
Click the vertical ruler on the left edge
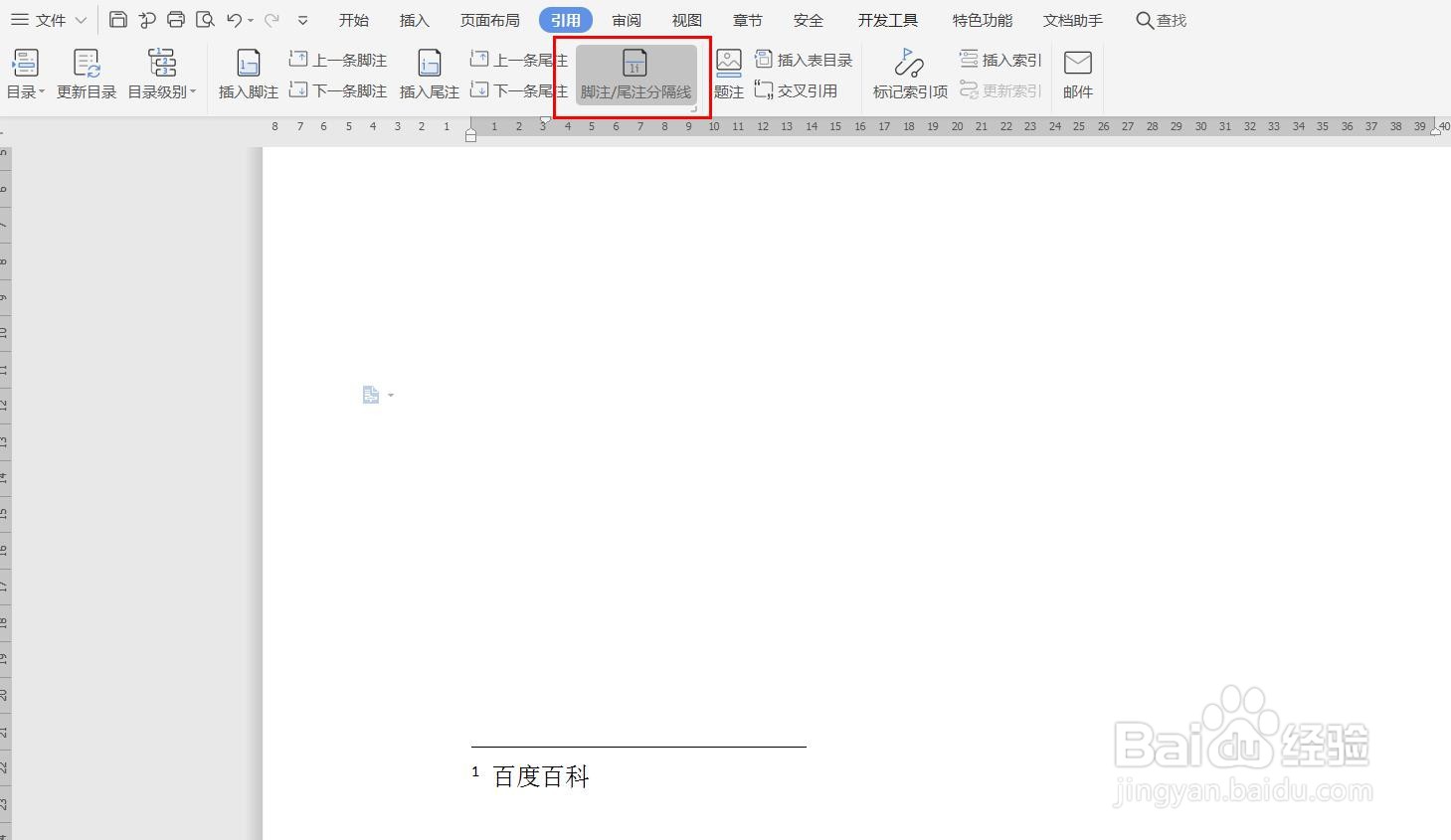[5, 493]
